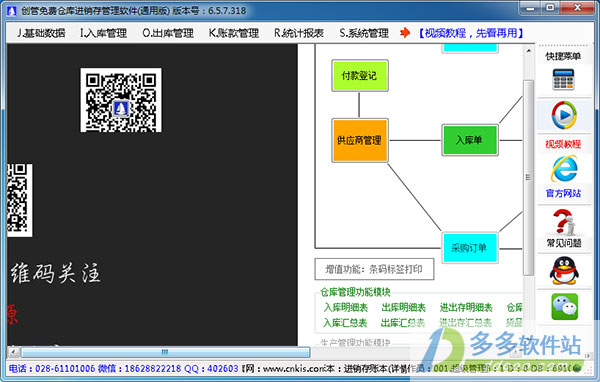Click the application logo in the title bar

click(11, 11)
